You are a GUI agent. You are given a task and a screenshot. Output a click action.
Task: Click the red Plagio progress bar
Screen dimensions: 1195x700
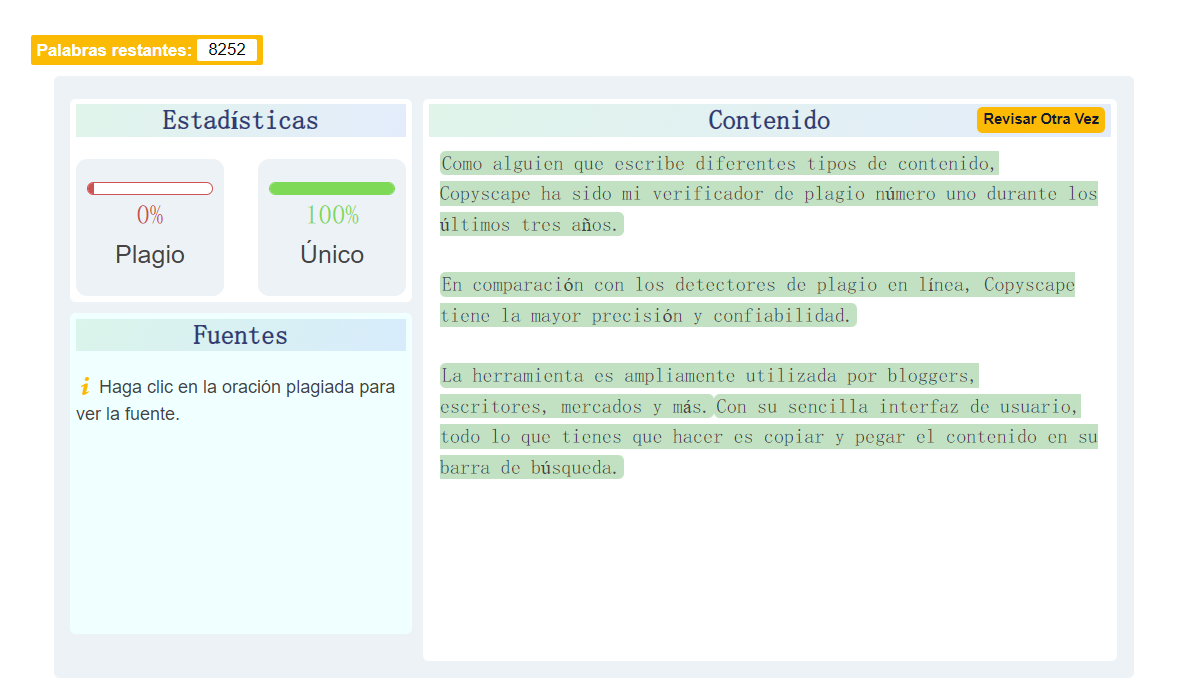150,188
